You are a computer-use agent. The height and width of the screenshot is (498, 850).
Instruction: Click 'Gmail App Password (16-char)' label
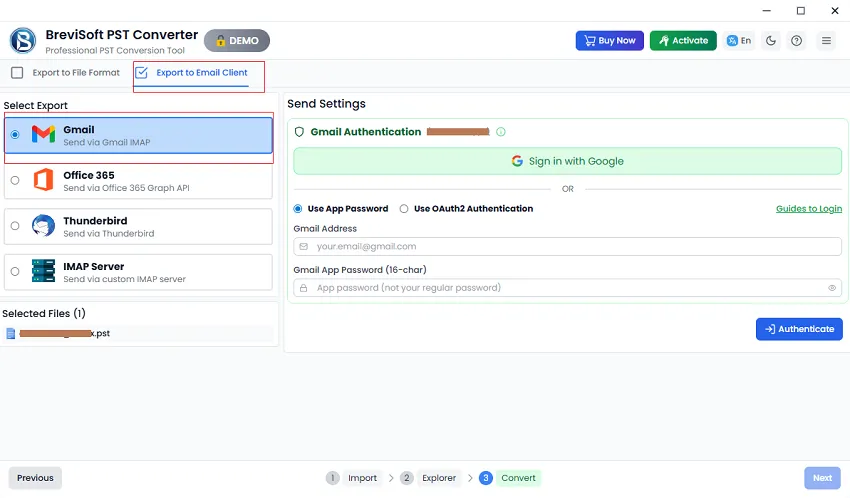[360, 270]
